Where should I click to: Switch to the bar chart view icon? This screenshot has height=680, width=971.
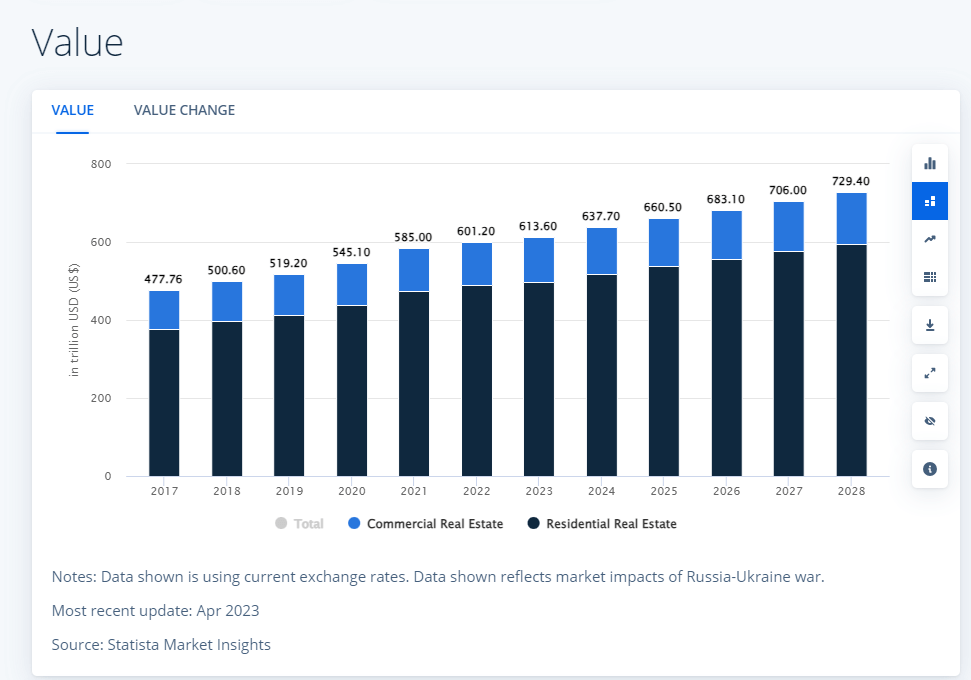tap(929, 163)
